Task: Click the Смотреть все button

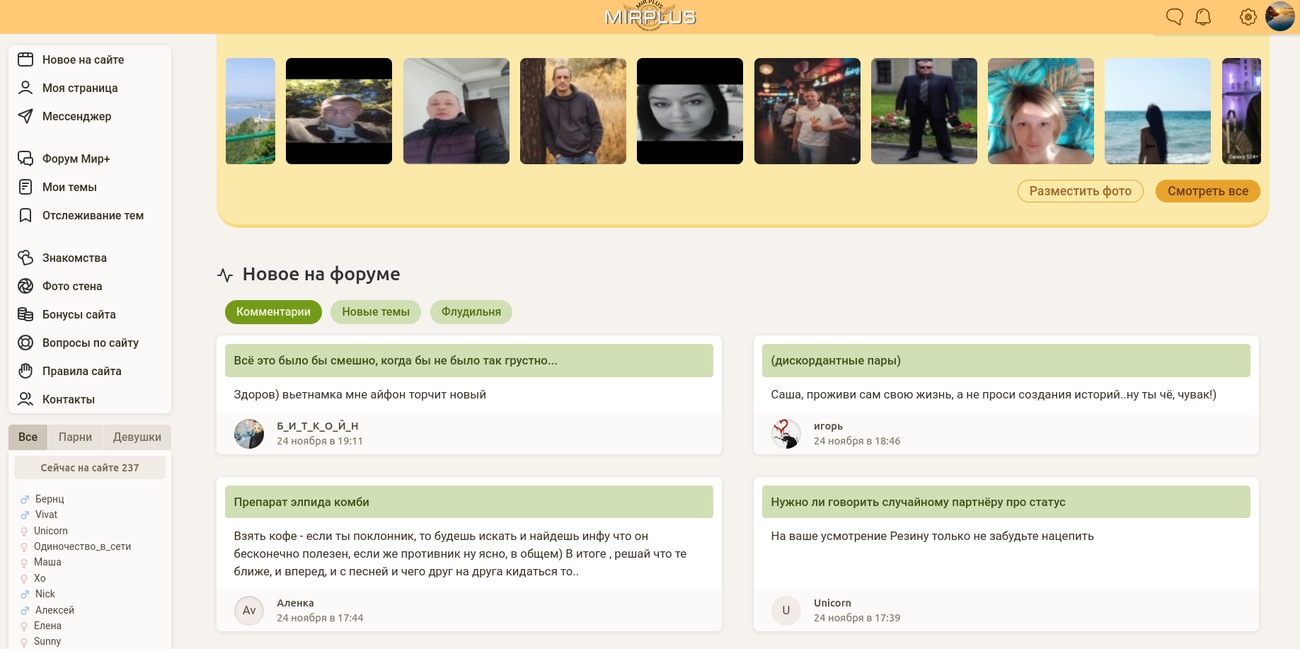Action: pyautogui.click(x=1207, y=191)
